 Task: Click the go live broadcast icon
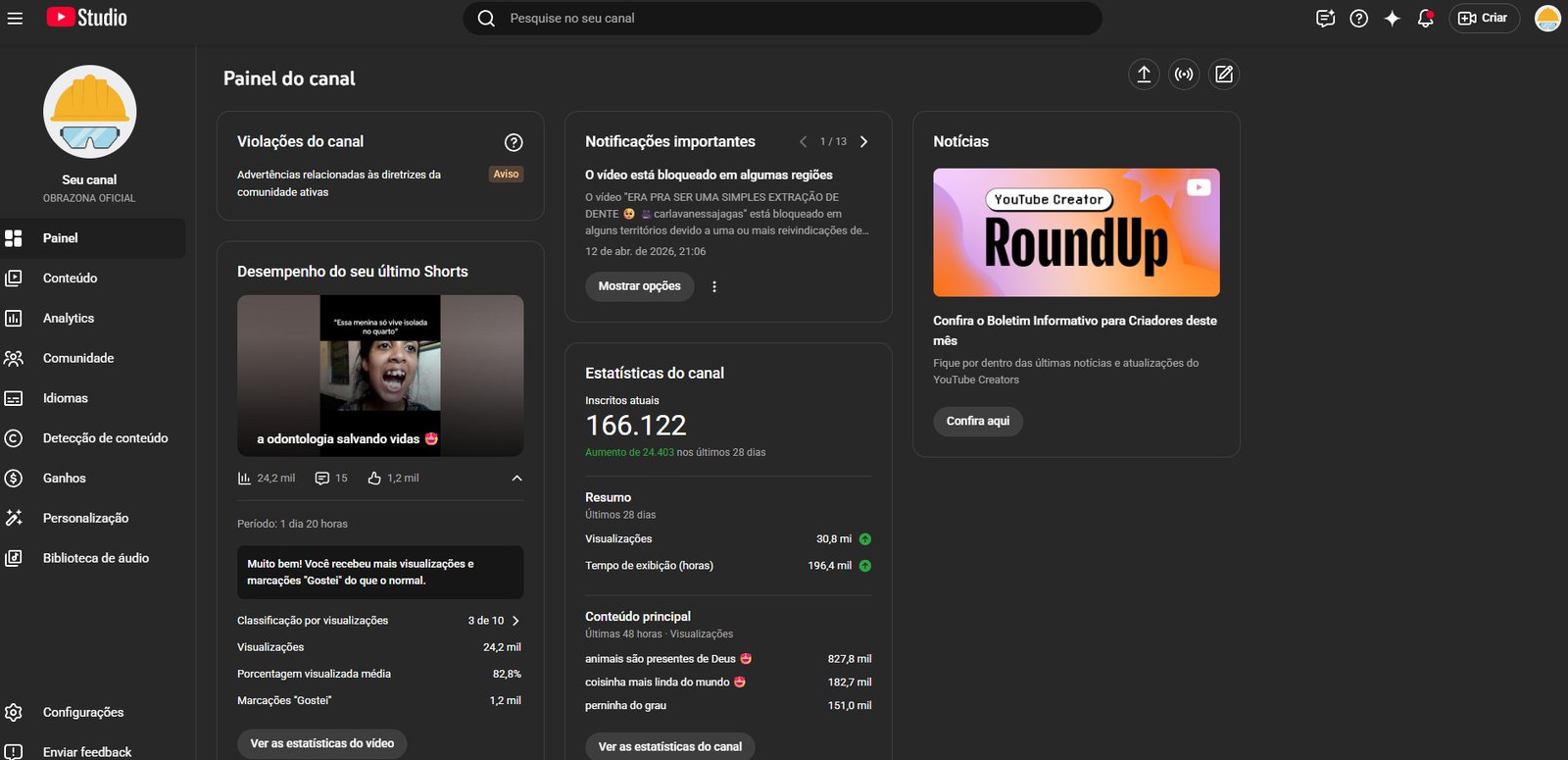[x=1184, y=75]
